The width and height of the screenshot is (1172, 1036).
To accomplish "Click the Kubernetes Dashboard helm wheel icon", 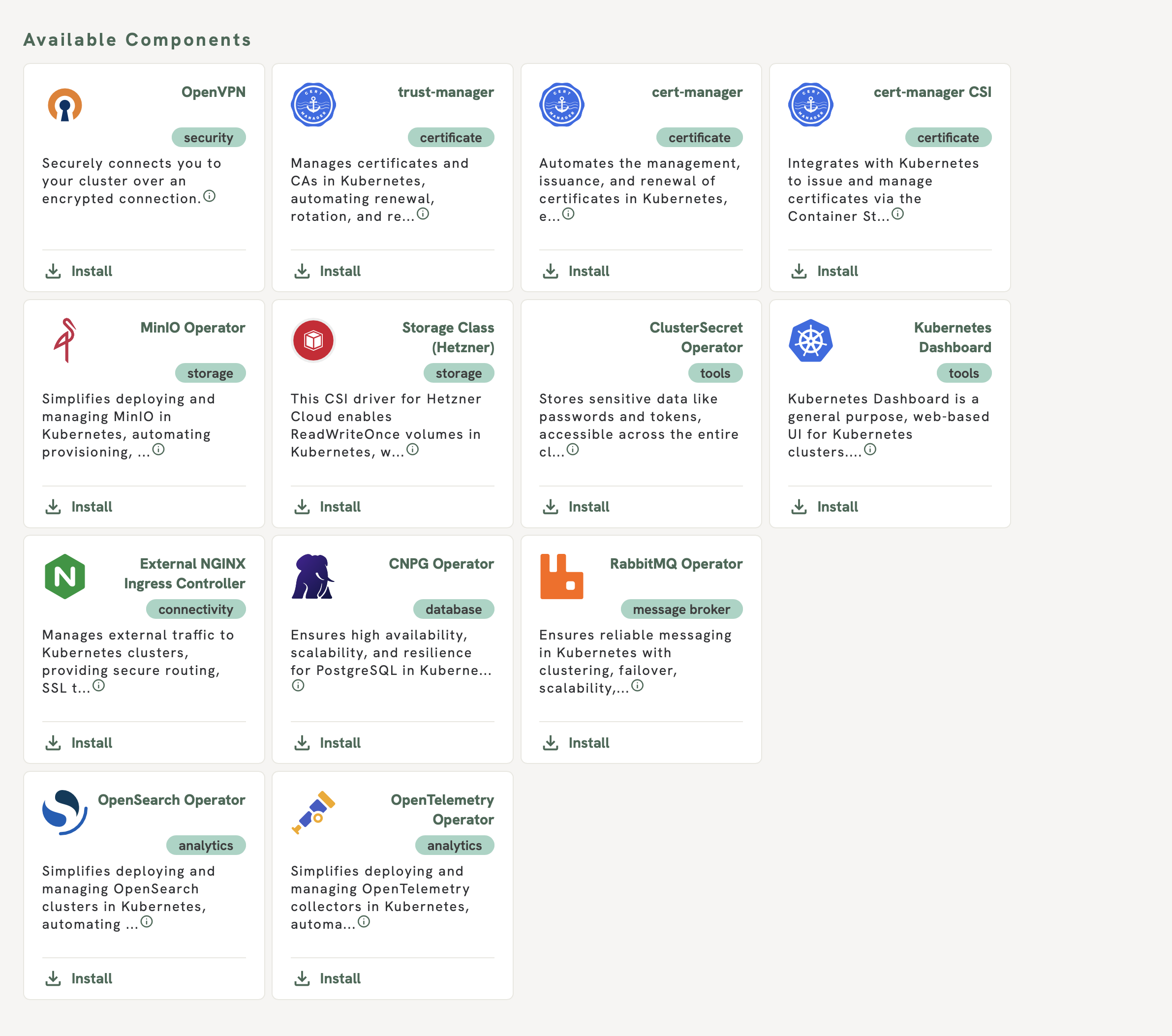I will coord(810,340).
